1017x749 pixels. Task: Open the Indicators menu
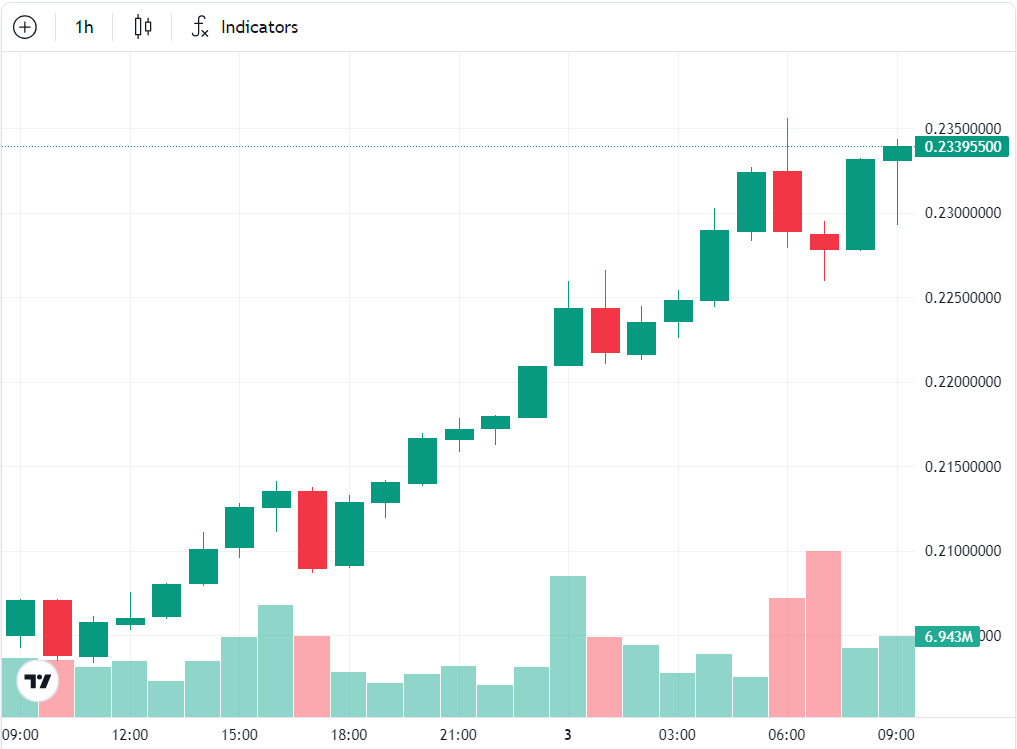tap(259, 27)
